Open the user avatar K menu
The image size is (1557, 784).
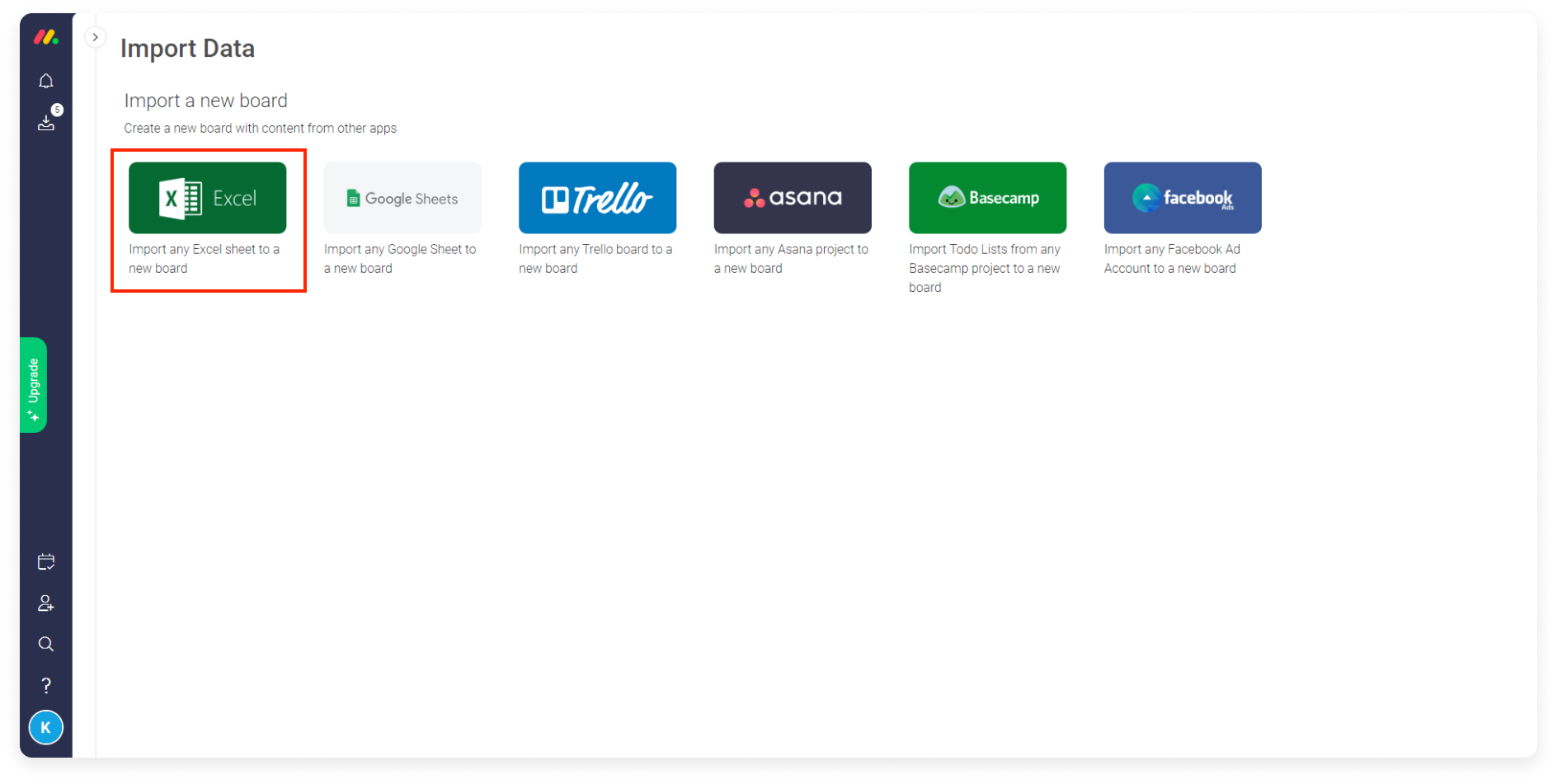point(46,727)
